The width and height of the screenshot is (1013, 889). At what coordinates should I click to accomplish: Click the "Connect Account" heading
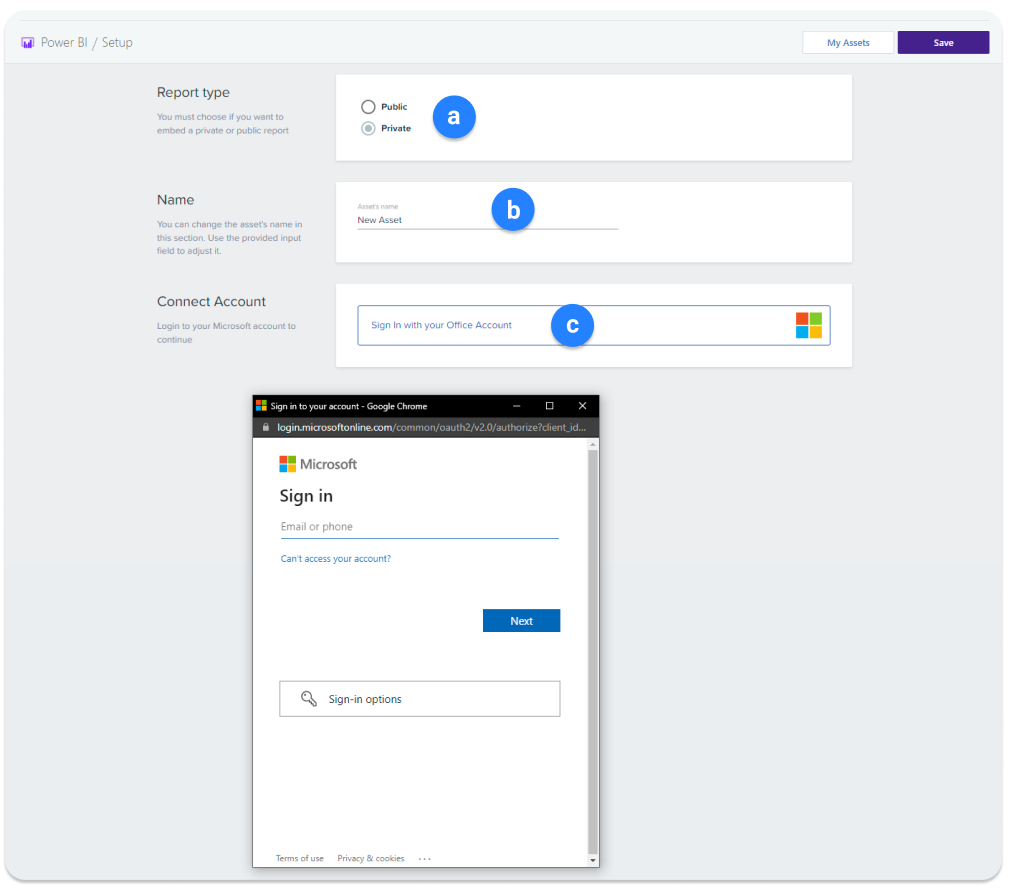point(211,302)
